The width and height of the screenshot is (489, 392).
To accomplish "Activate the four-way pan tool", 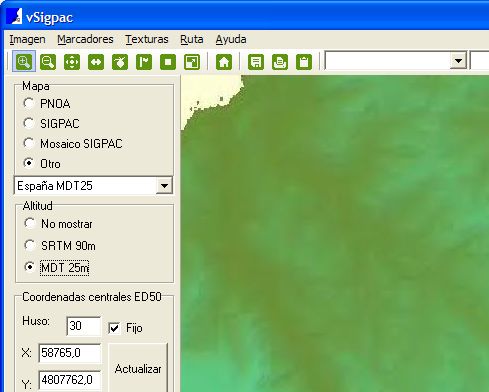I will tap(72, 62).
